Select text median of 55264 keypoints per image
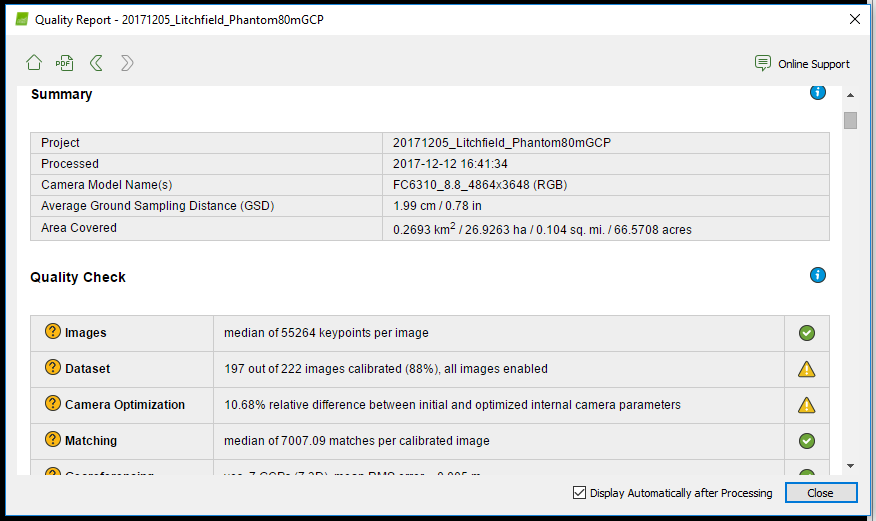Screen dimensions: 876x521 pos(326,333)
